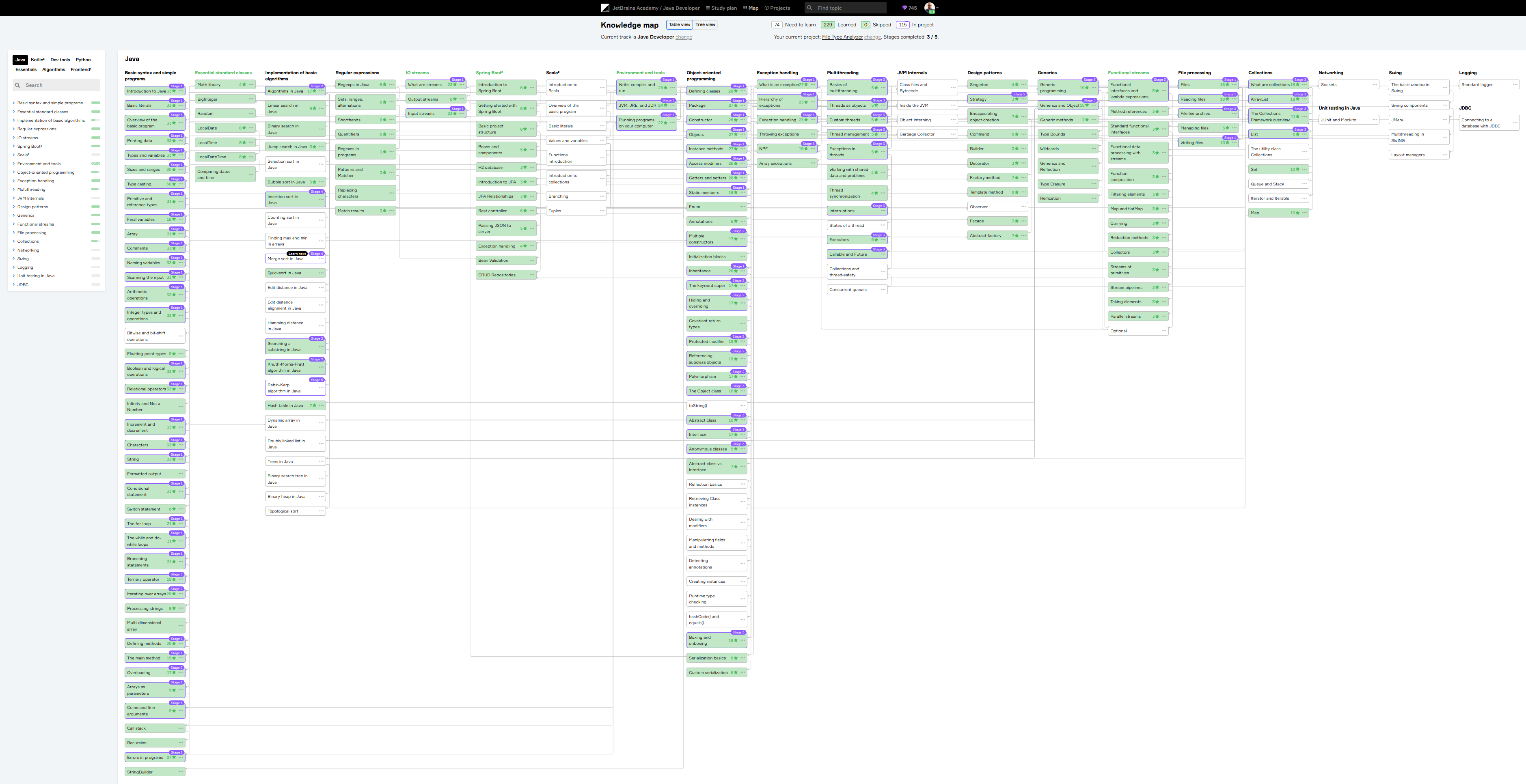Open three-dot menu on Optional card
Image resolution: width=1526 pixels, height=784 pixels.
click(x=1164, y=331)
